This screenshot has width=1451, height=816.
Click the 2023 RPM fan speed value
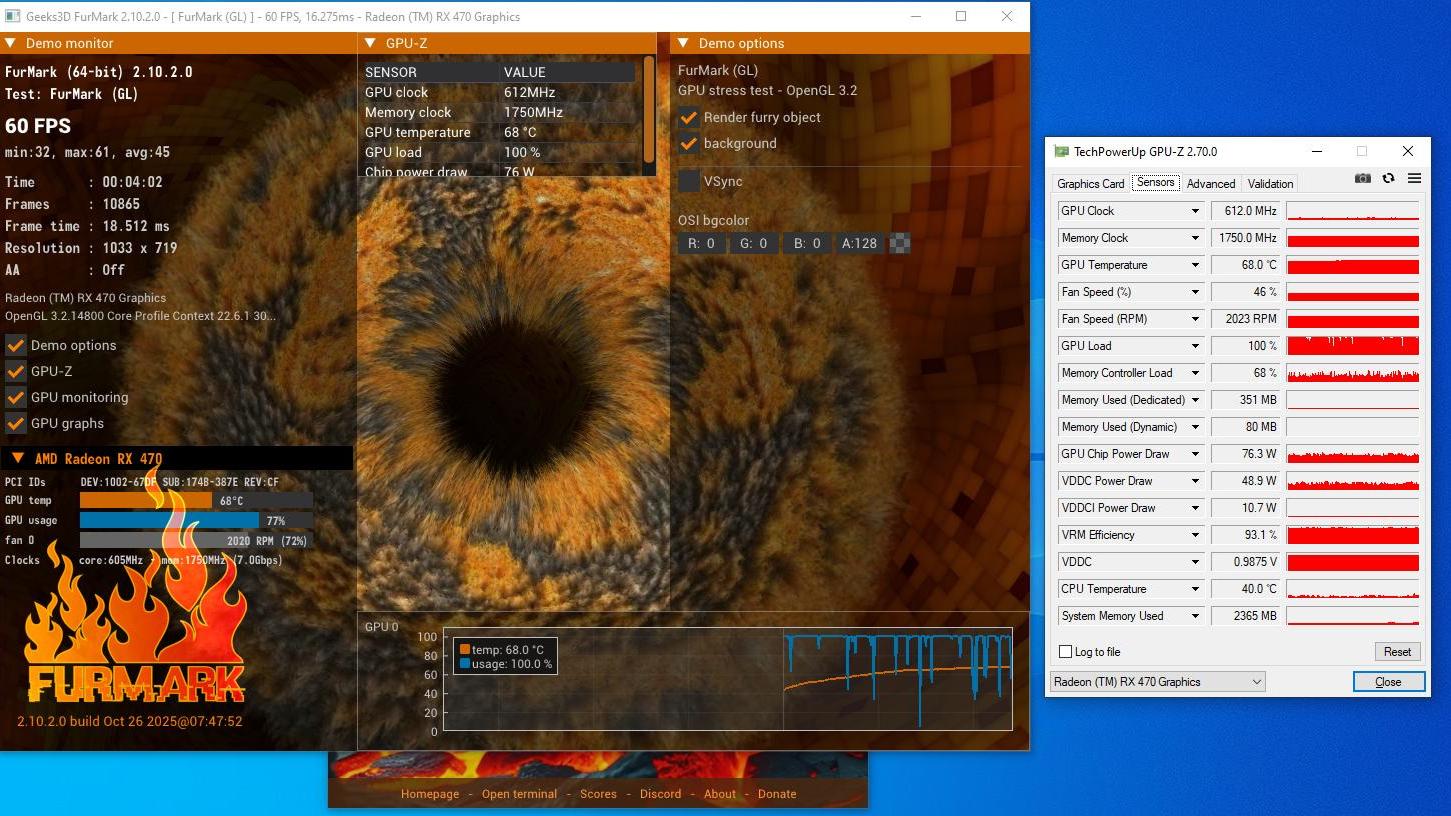[x=1247, y=319]
